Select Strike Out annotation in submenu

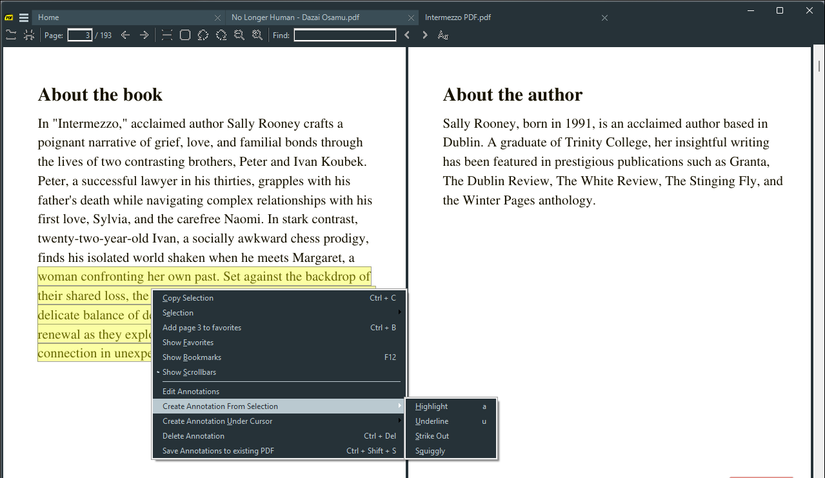point(451,436)
